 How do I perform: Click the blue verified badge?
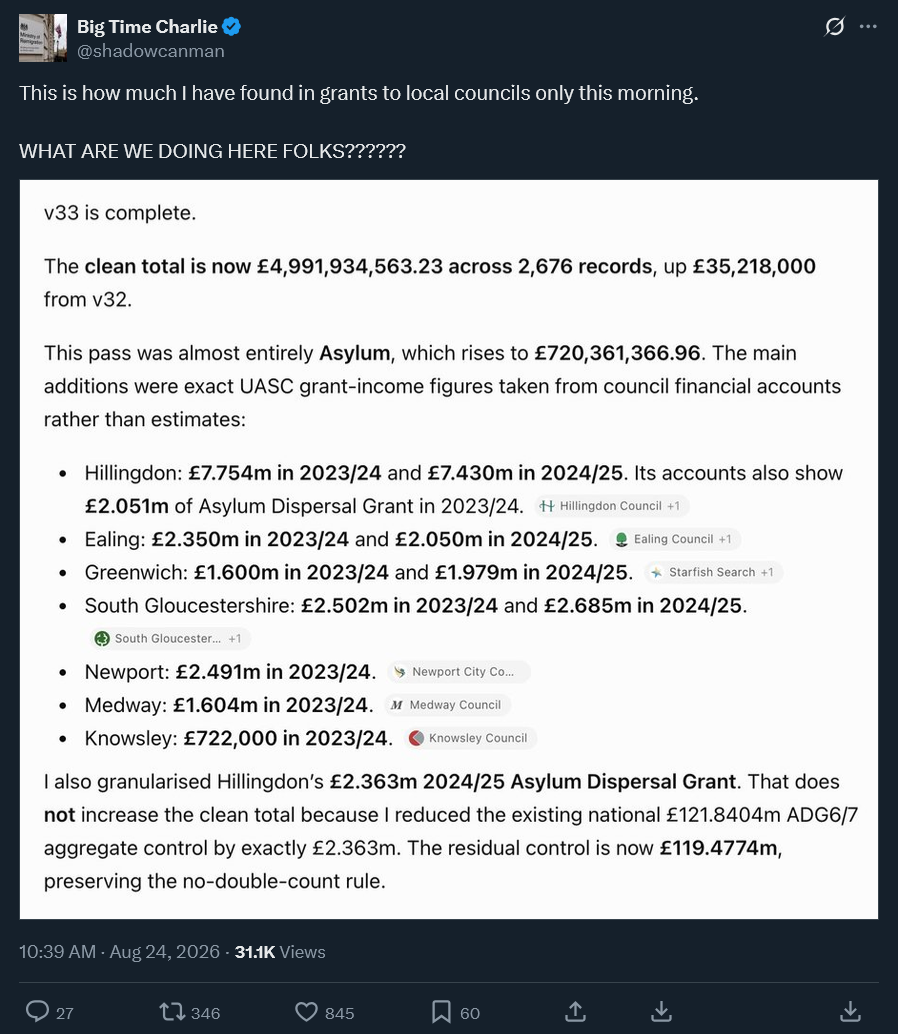click(x=231, y=26)
